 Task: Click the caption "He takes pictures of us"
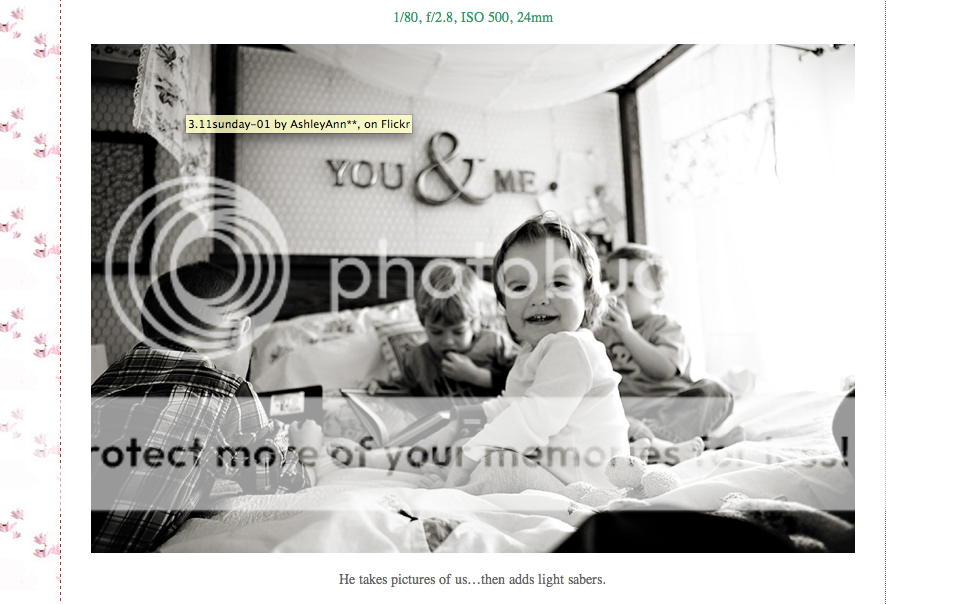(x=404, y=579)
